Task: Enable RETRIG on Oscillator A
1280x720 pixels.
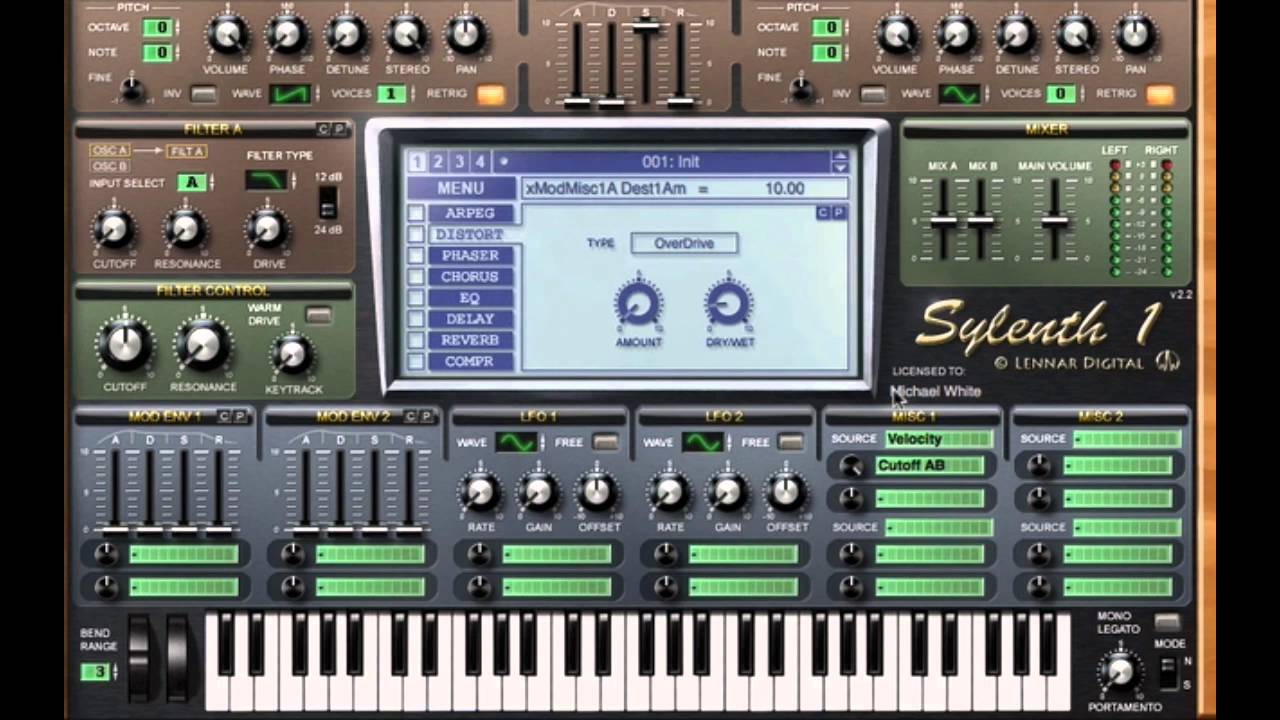Action: click(489, 93)
